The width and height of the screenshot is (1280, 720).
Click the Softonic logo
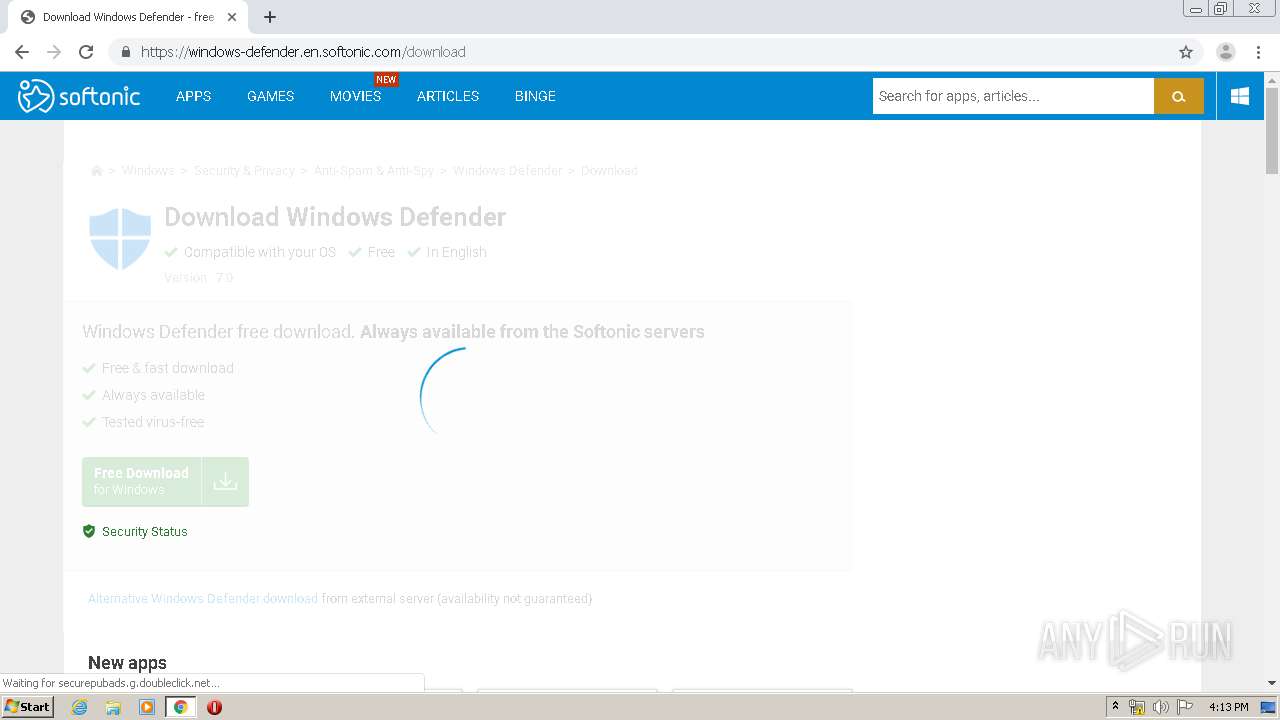78,96
